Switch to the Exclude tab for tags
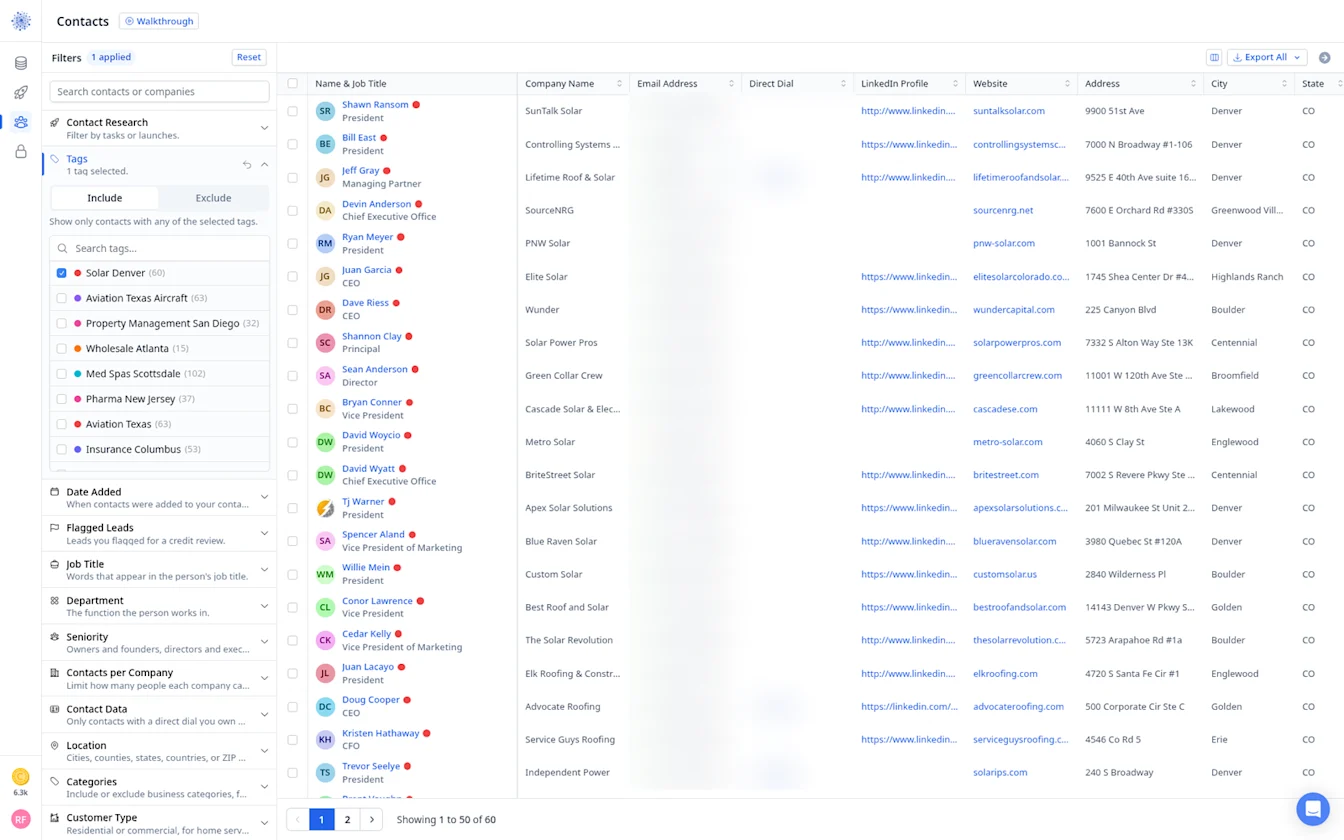 [213, 198]
